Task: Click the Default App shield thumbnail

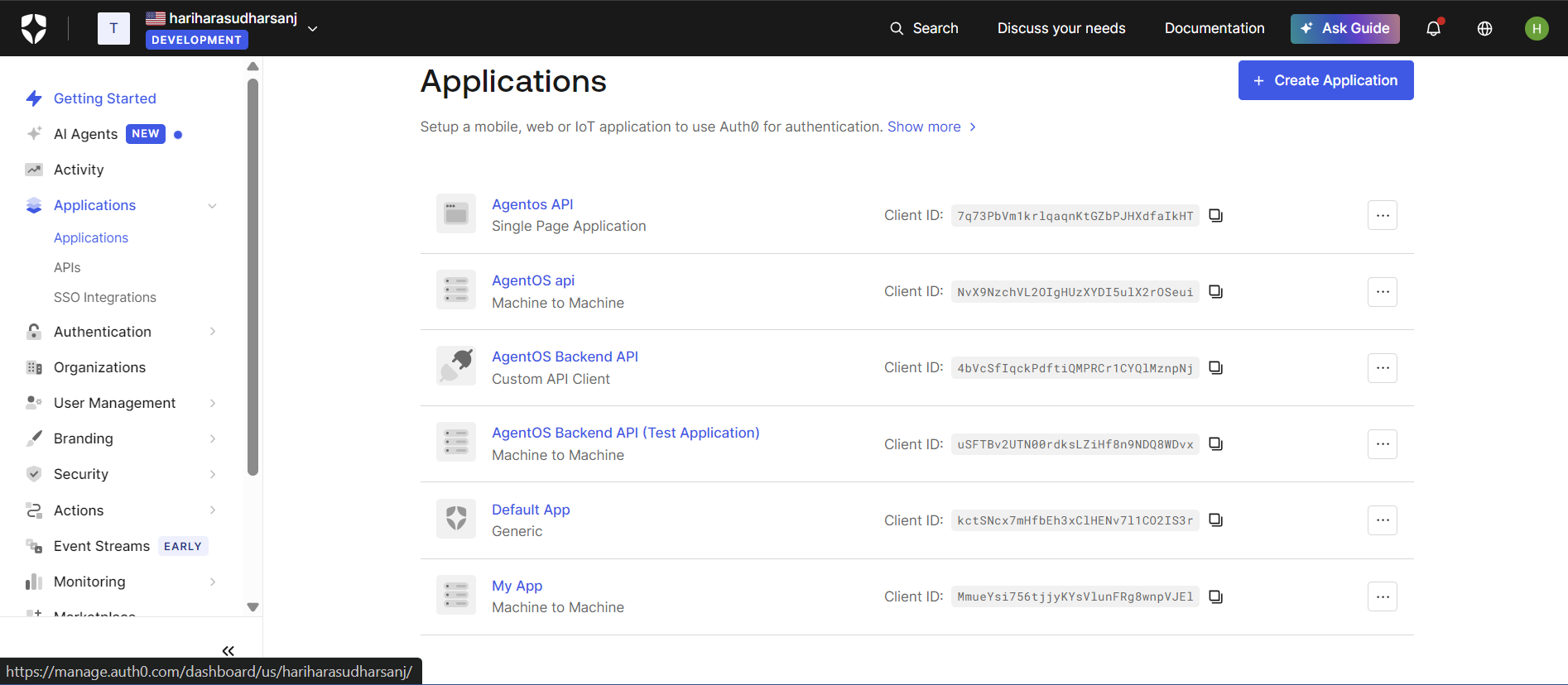Action: 456,519
